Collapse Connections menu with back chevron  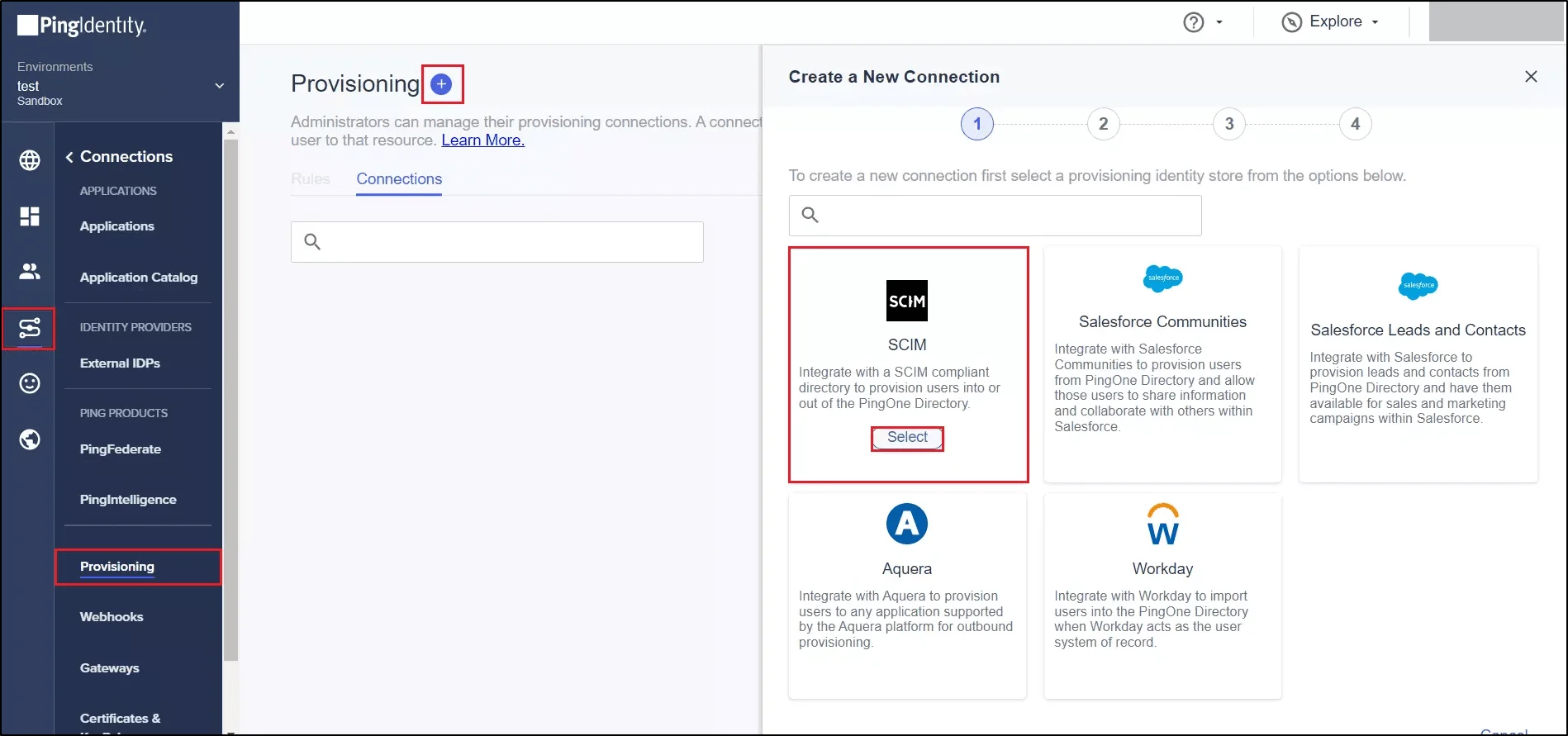point(69,157)
